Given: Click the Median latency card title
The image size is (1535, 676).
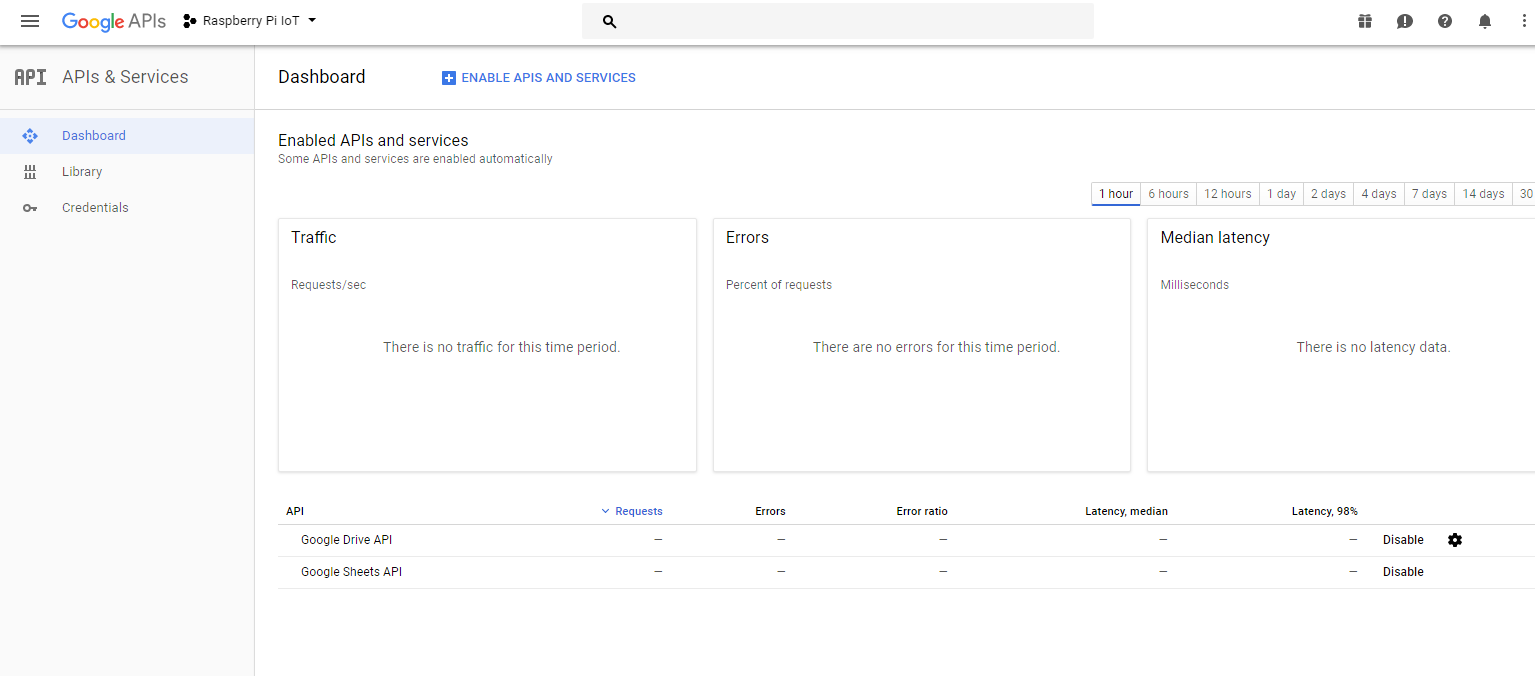Looking at the screenshot, I should (x=1215, y=238).
